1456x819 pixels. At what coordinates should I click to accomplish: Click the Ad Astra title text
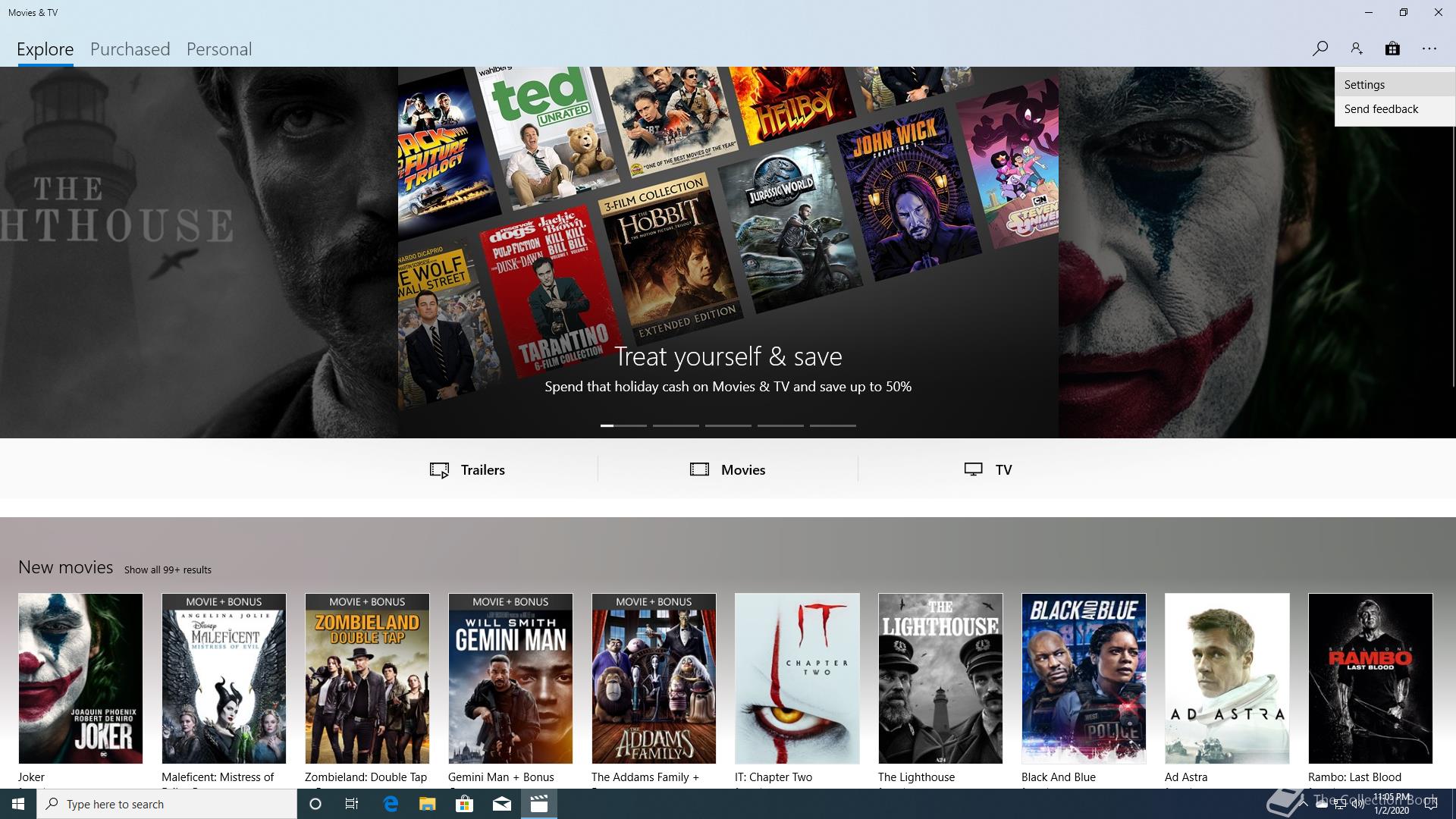coord(1186,777)
